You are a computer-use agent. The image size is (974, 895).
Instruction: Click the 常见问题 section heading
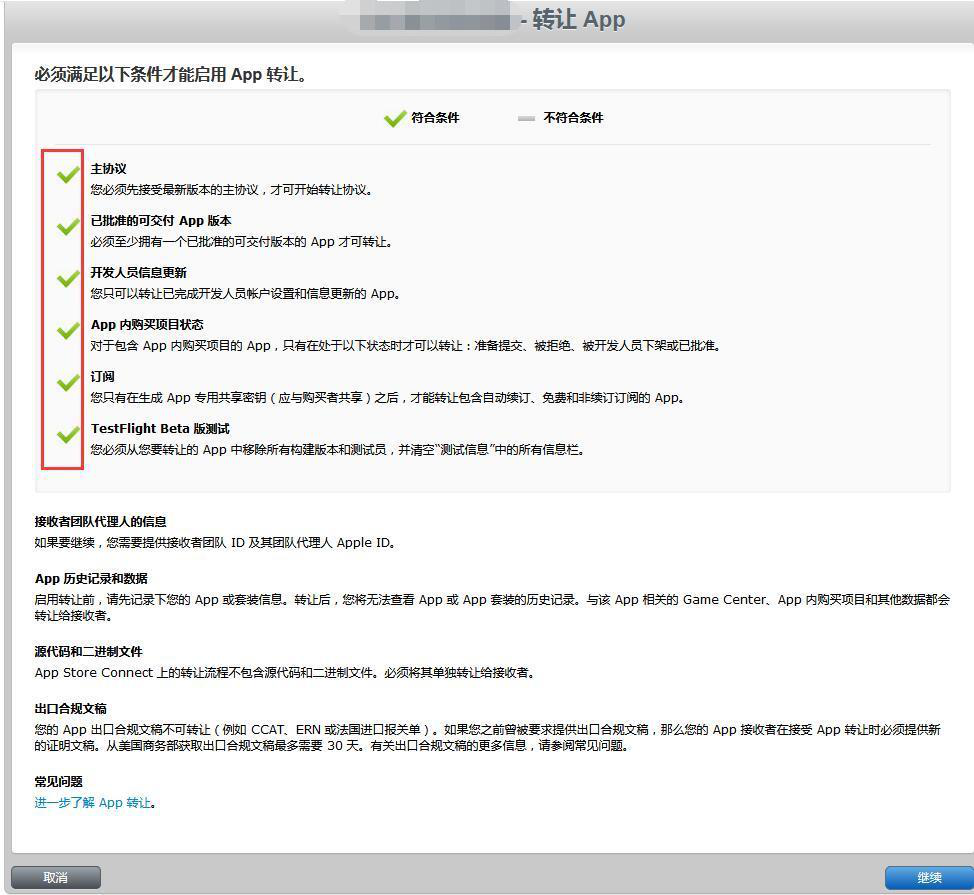(x=58, y=781)
